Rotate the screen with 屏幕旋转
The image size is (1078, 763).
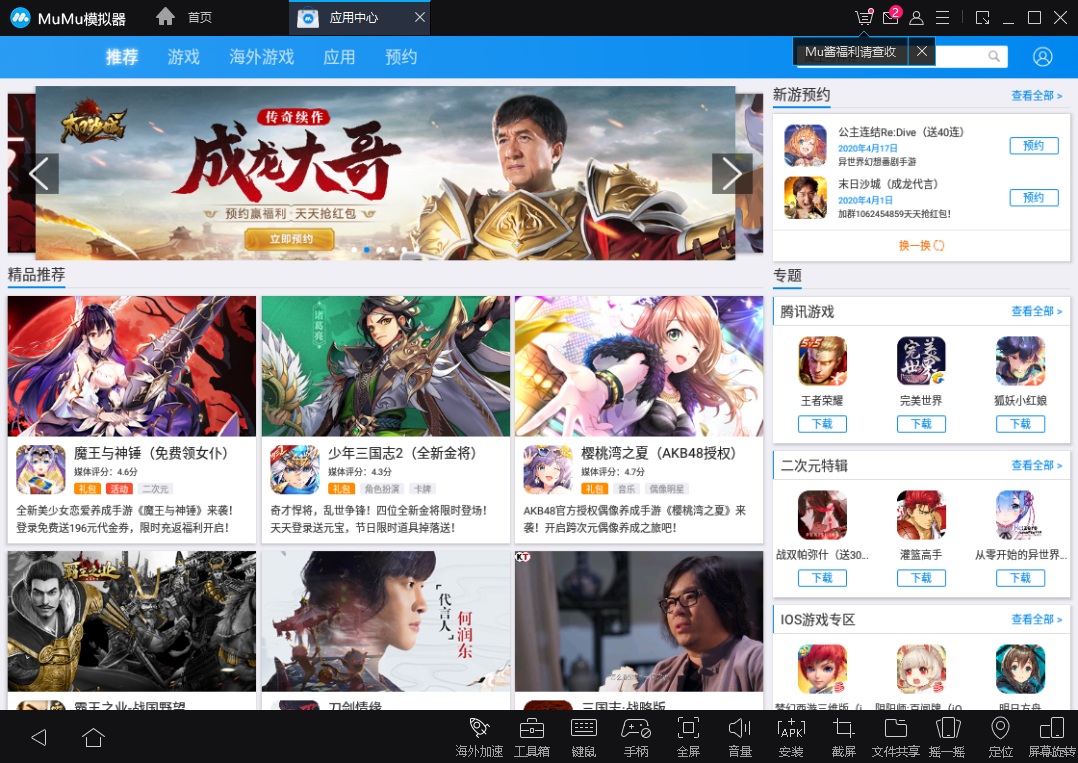[x=1052, y=733]
